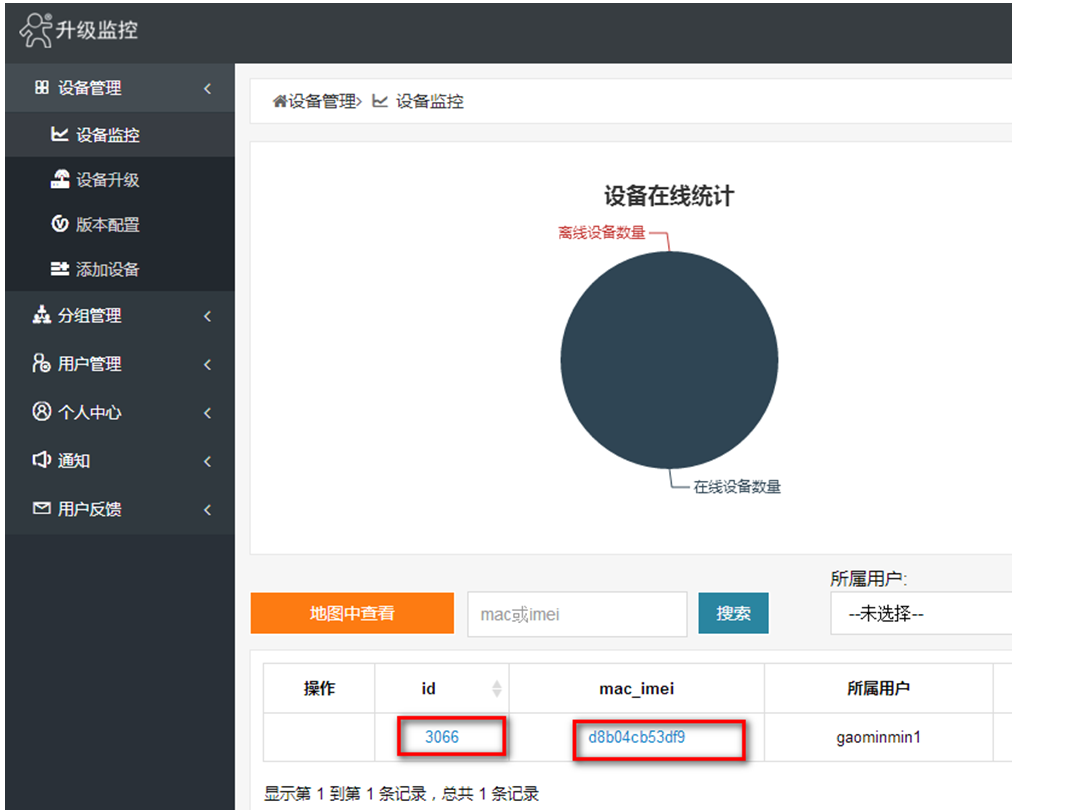The image size is (1066, 810).
Task: Click the 升级监控 logo icon
Action: tap(35, 29)
